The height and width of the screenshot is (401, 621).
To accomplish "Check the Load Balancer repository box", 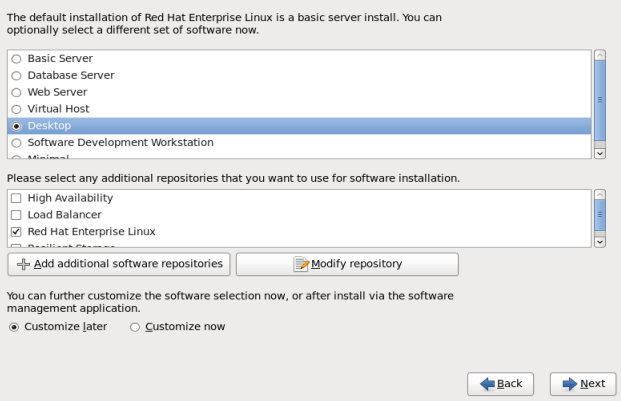I will click(x=16, y=215).
